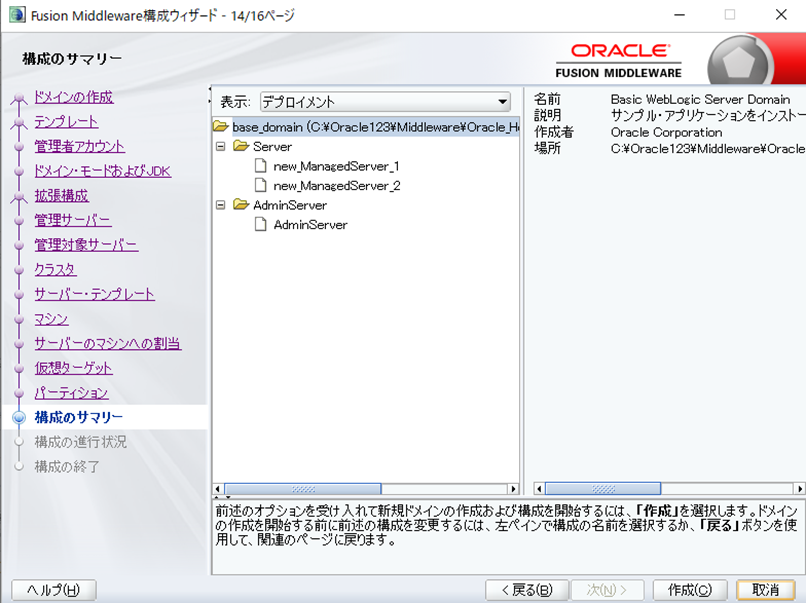The height and width of the screenshot is (603, 806).
Task: Click the 取消 button
Action: (x=765, y=590)
